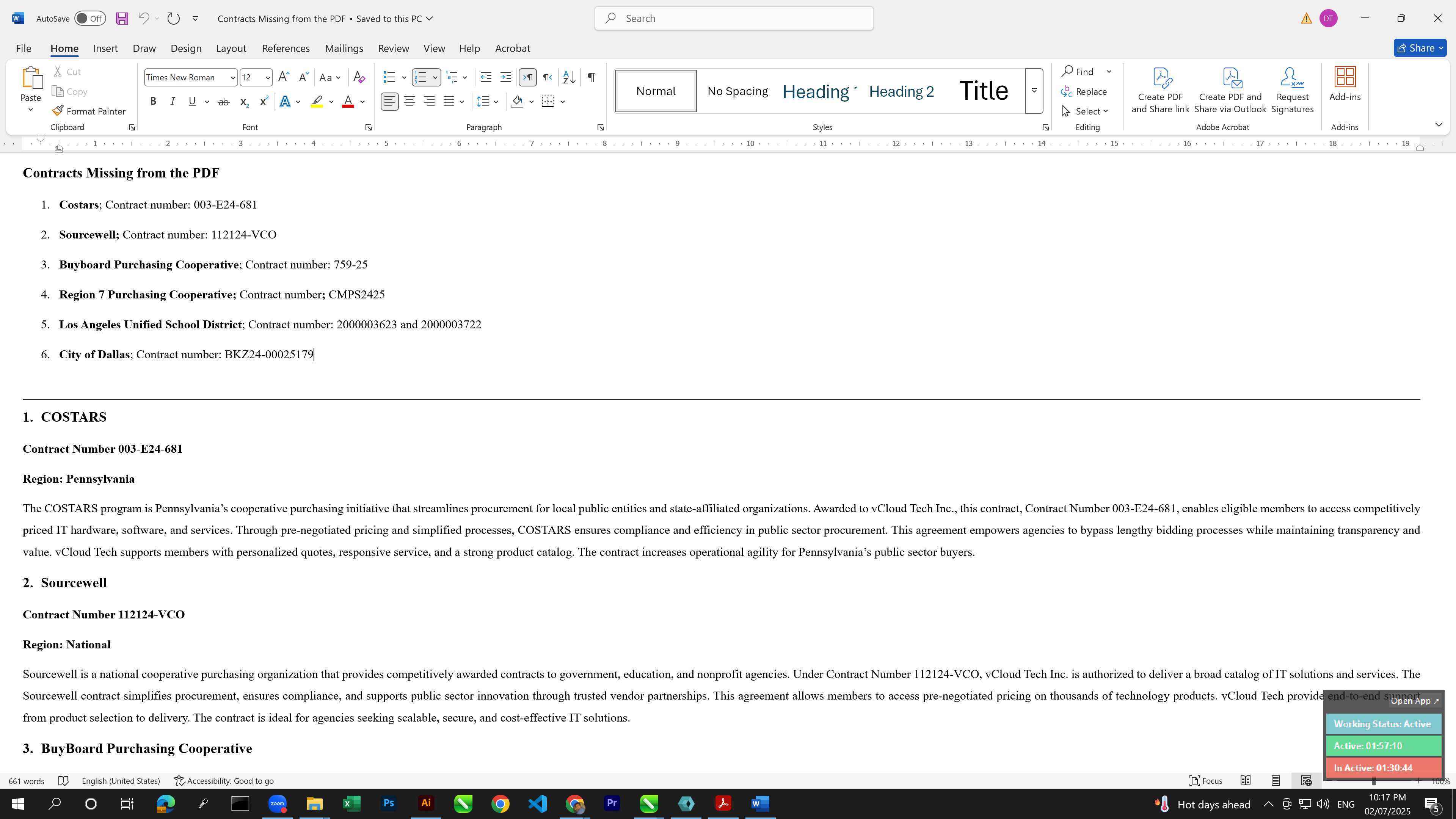This screenshot has height=819, width=1456.
Task: Switch to the Insert tab
Action: 105,49
